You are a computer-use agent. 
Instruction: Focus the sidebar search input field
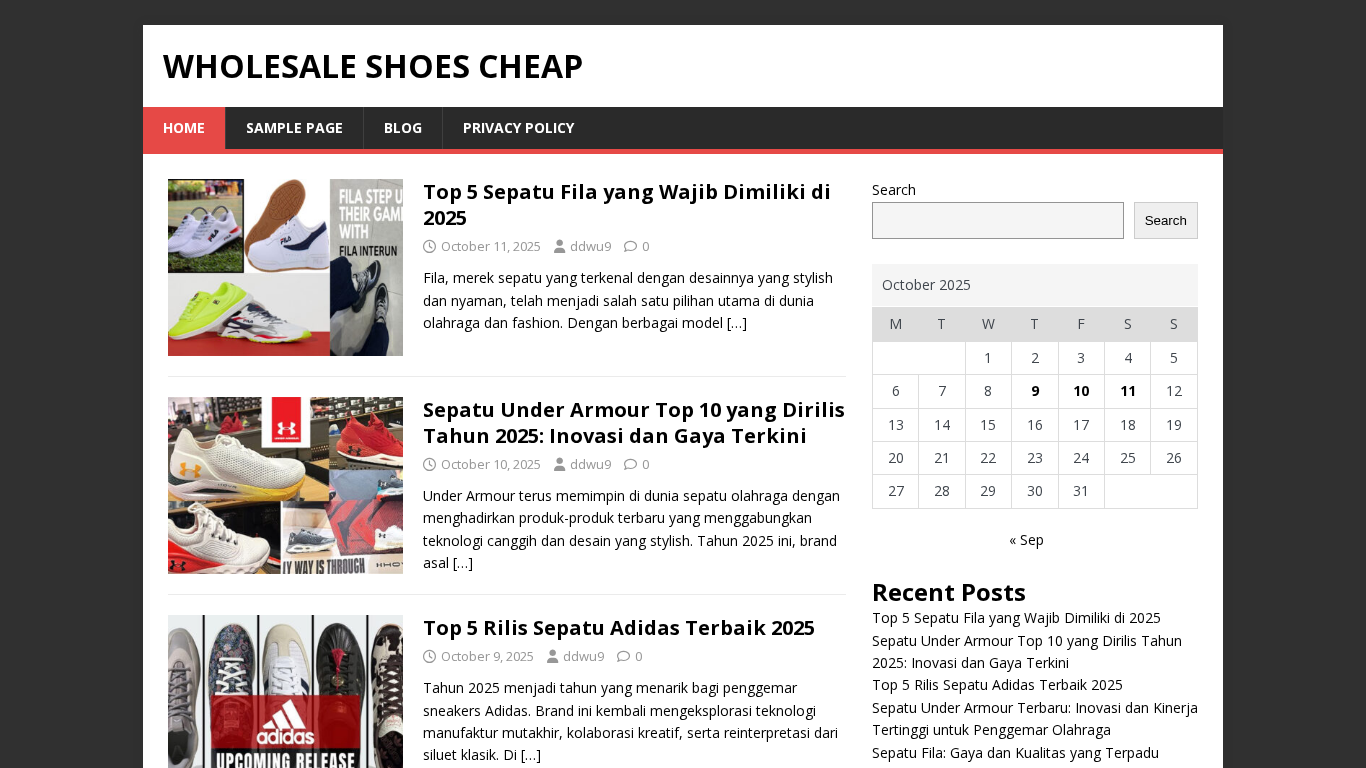(998, 220)
